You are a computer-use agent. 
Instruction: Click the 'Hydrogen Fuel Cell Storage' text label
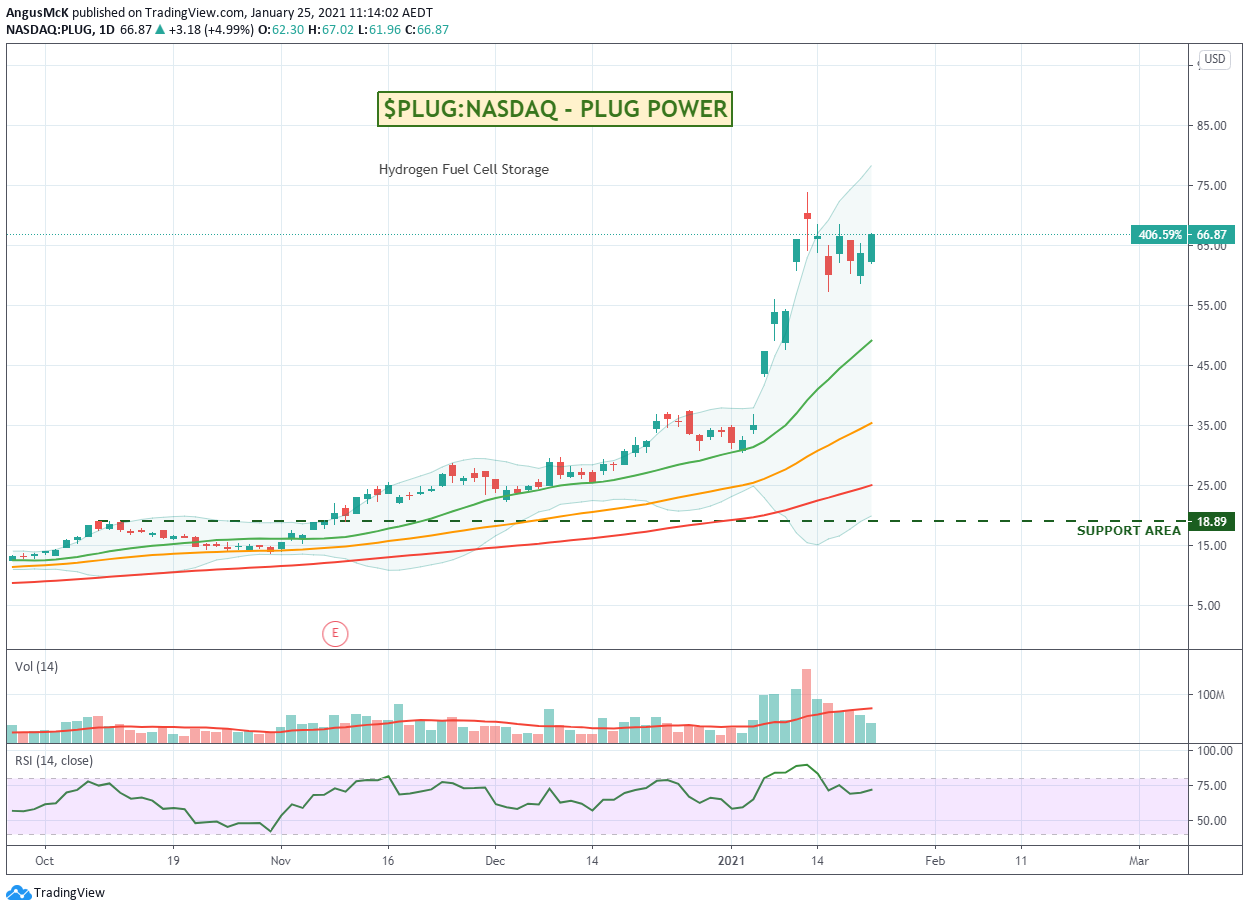coord(464,170)
